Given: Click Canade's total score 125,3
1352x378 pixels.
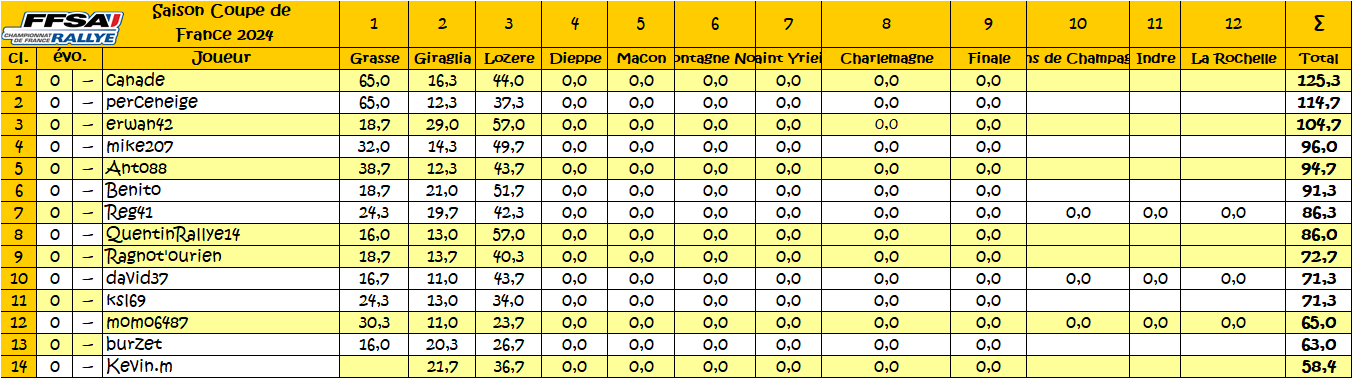Looking at the screenshot, I should coord(1316,80).
